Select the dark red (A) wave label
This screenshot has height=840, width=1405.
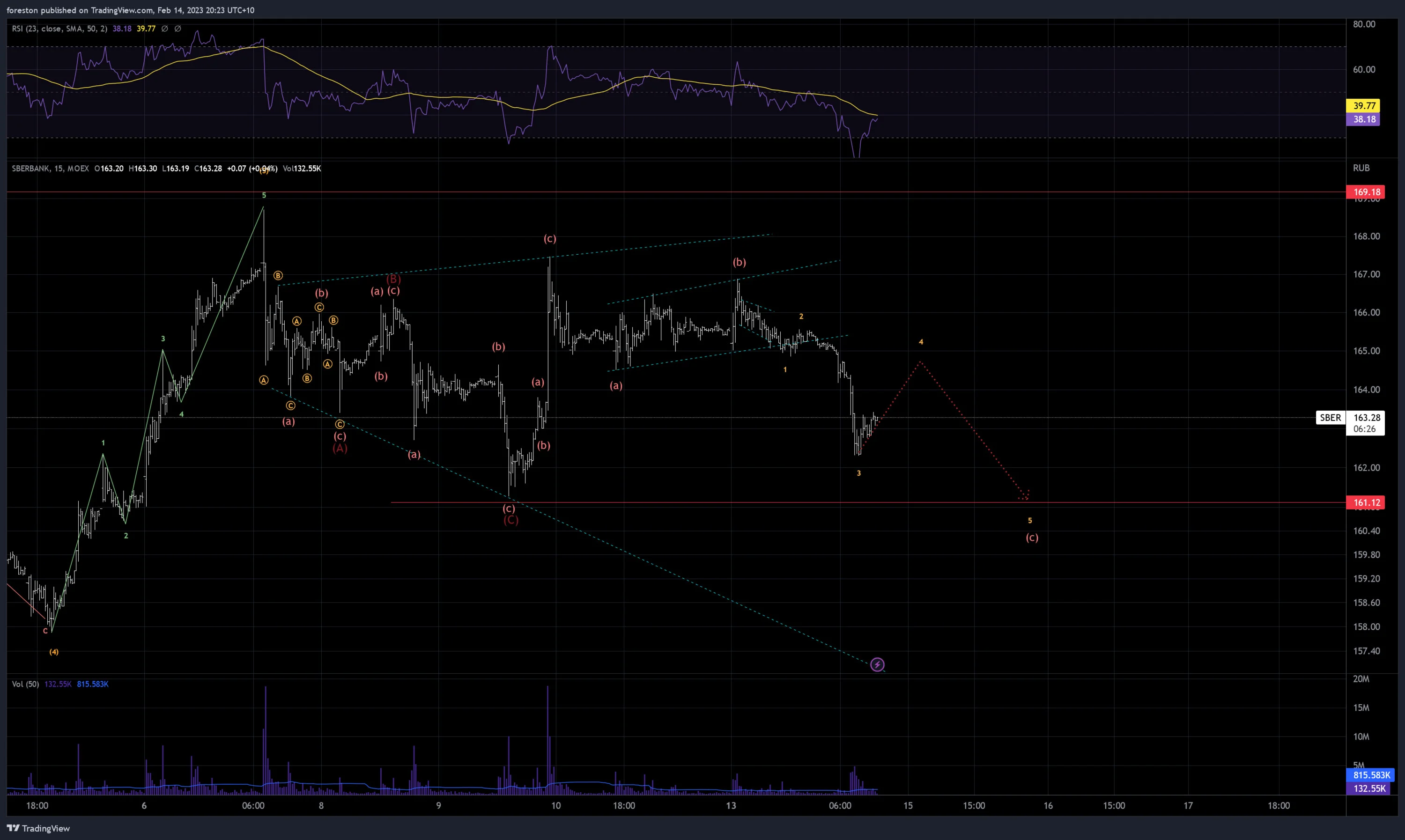pos(340,448)
